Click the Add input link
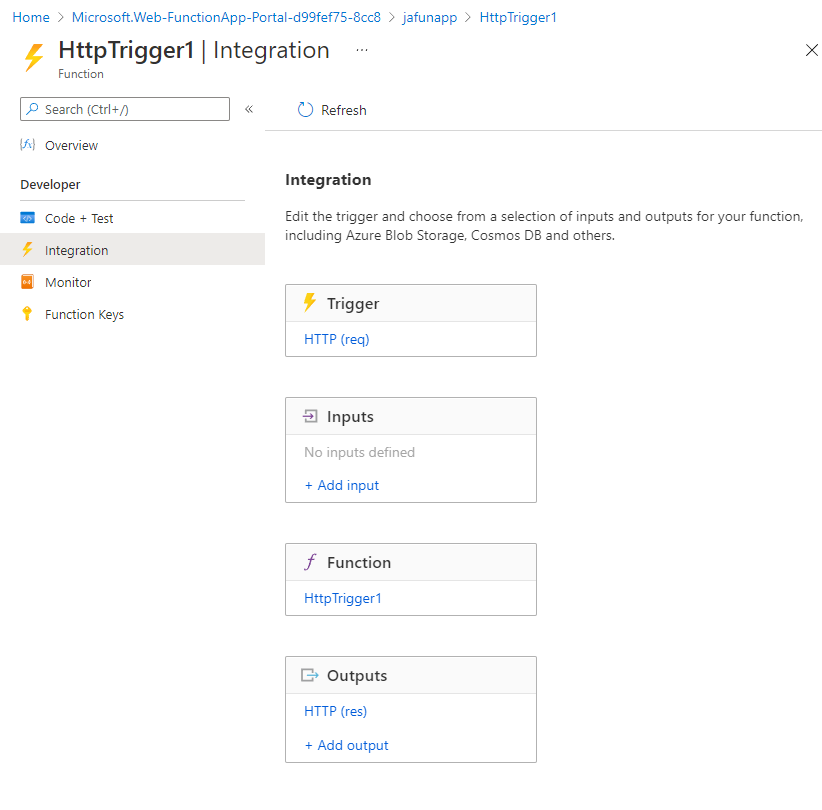 click(x=342, y=485)
